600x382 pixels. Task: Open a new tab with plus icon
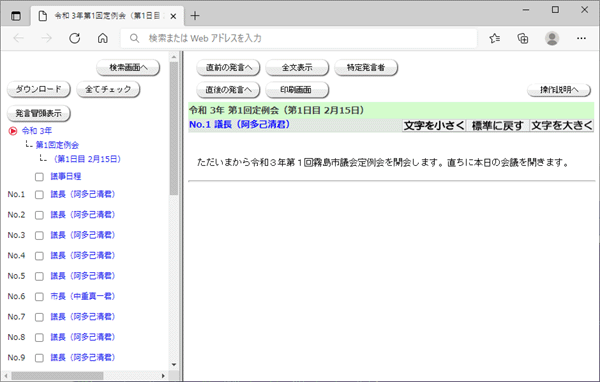point(195,16)
